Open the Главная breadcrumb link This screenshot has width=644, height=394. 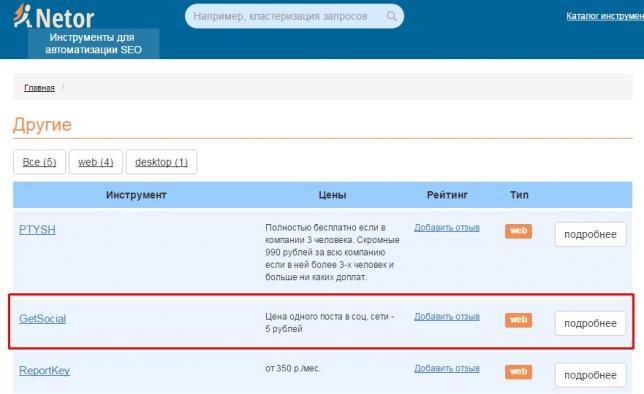[39, 88]
